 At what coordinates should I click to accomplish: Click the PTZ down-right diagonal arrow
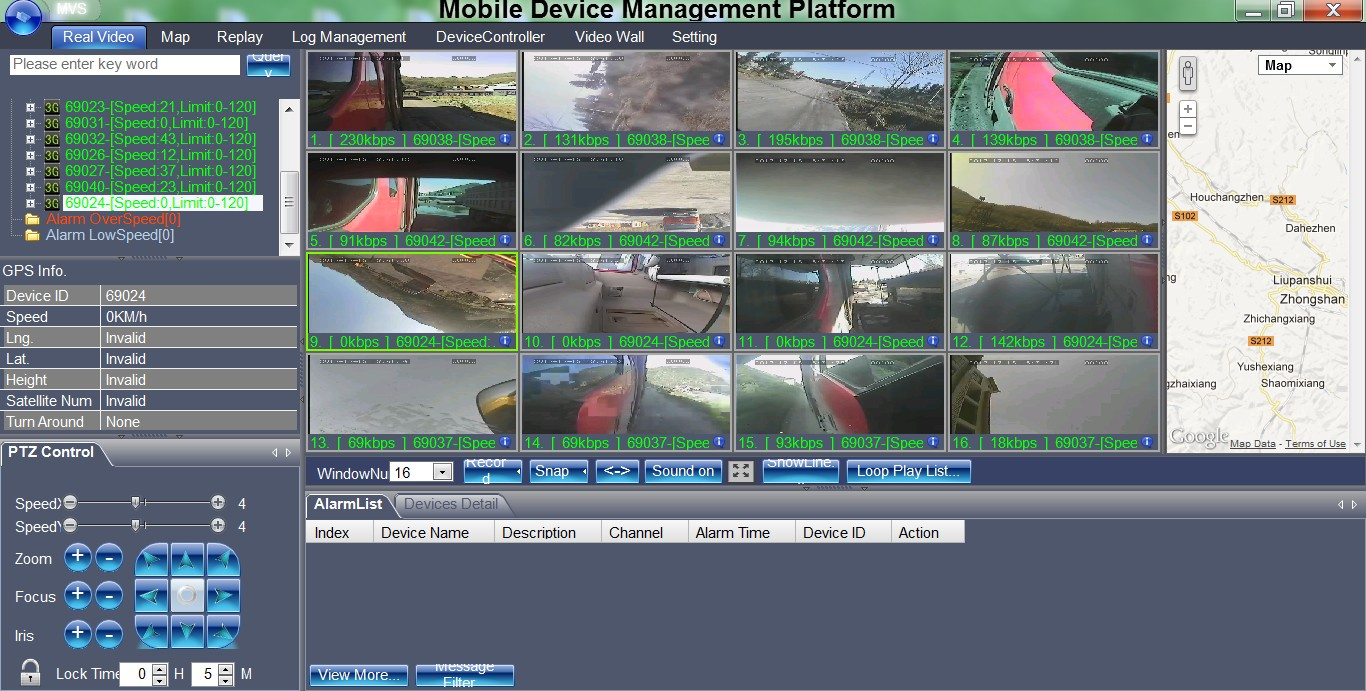click(x=223, y=632)
